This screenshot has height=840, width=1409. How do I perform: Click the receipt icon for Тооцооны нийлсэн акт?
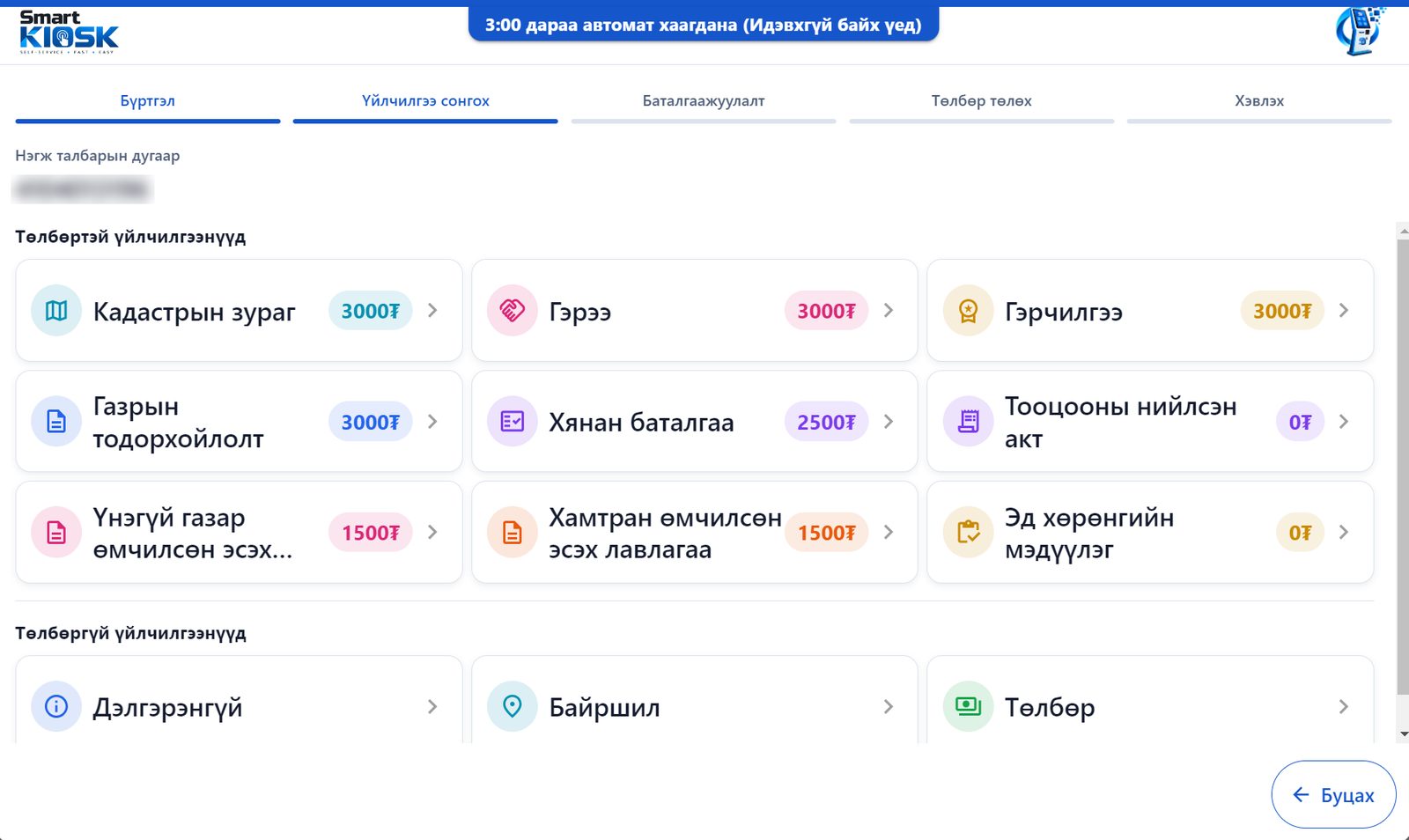coord(968,422)
